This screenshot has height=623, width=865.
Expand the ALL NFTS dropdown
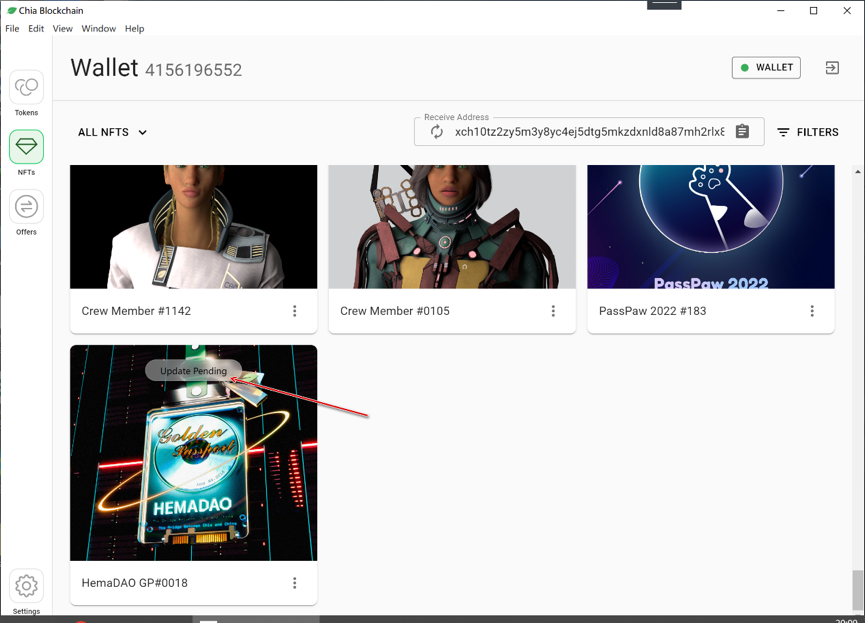point(112,132)
